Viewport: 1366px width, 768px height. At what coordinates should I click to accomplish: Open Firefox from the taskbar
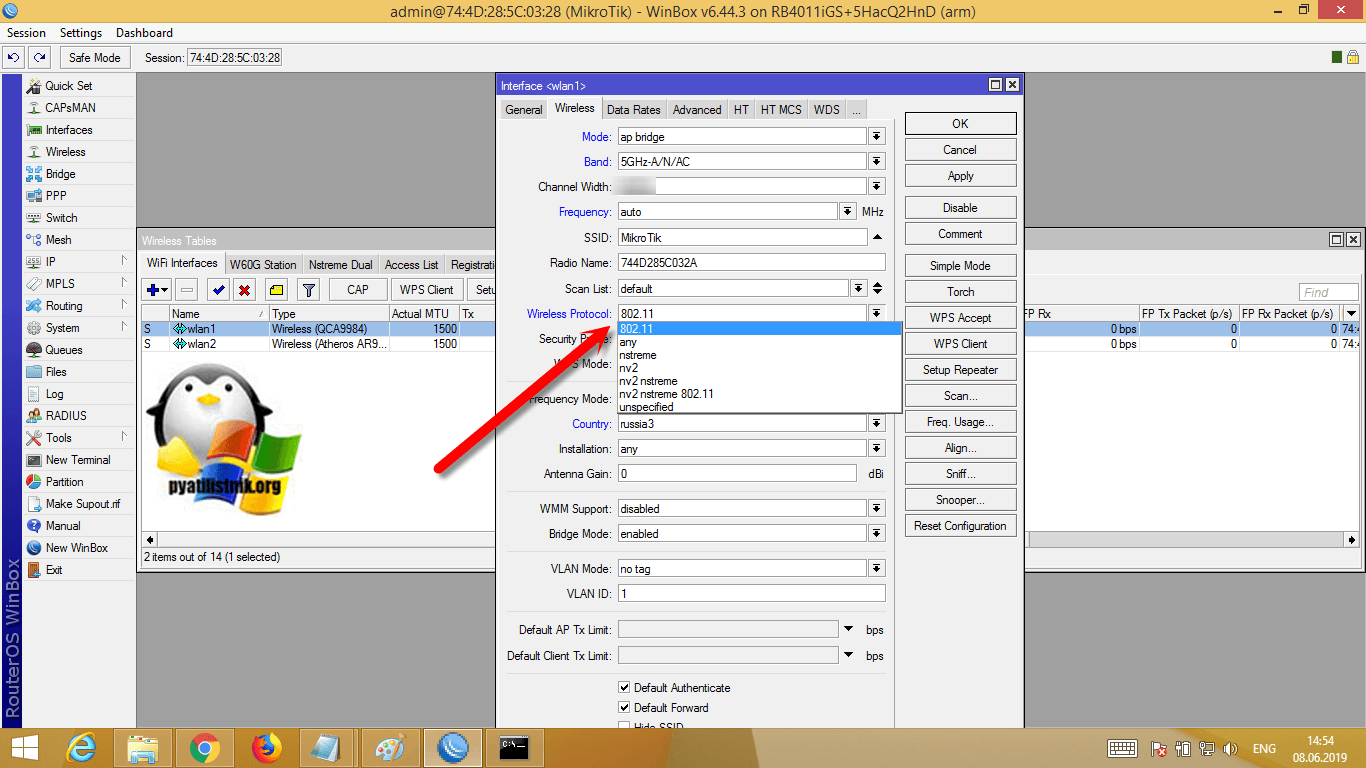(267, 747)
